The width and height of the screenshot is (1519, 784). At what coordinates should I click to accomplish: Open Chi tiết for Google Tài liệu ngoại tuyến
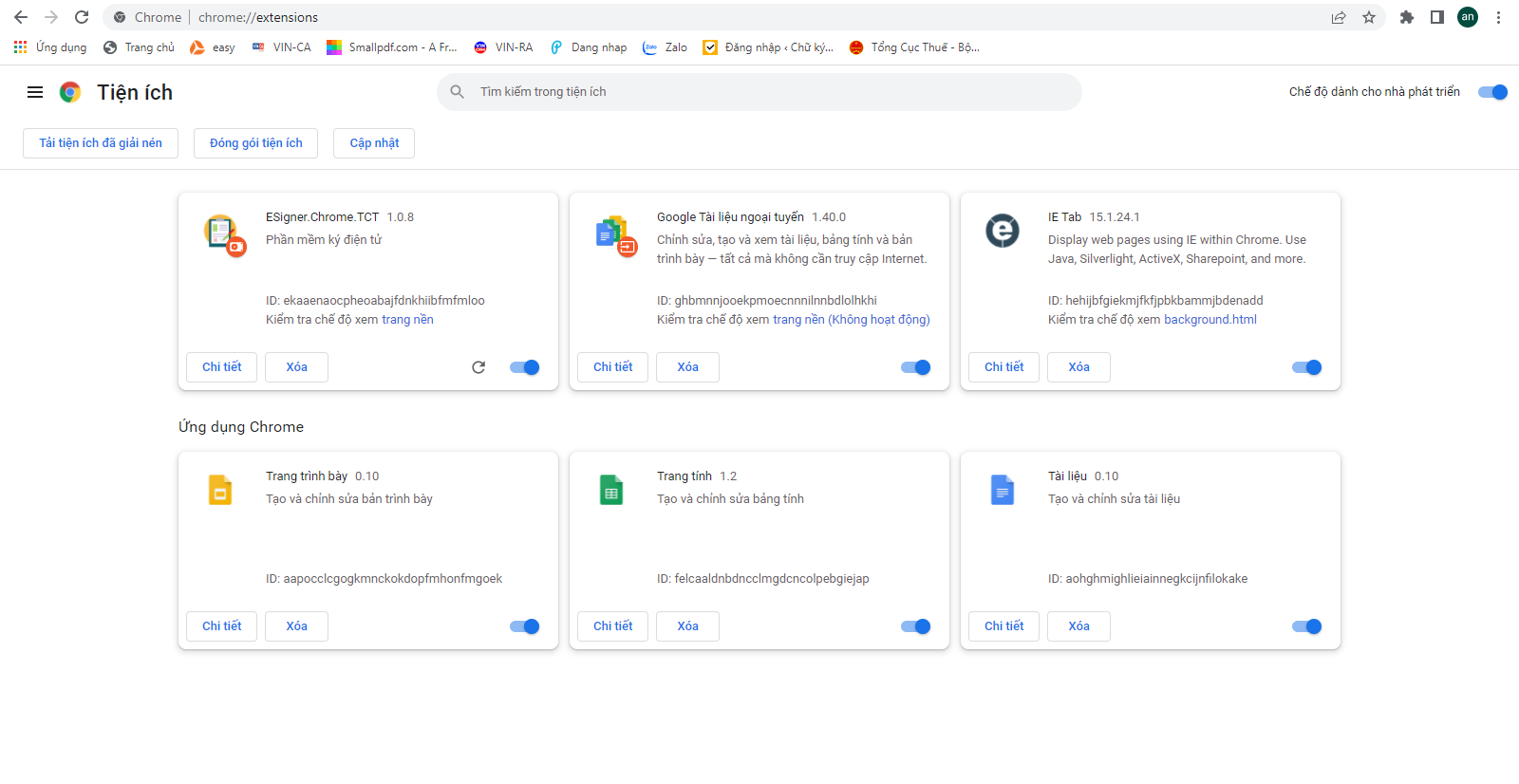point(612,367)
